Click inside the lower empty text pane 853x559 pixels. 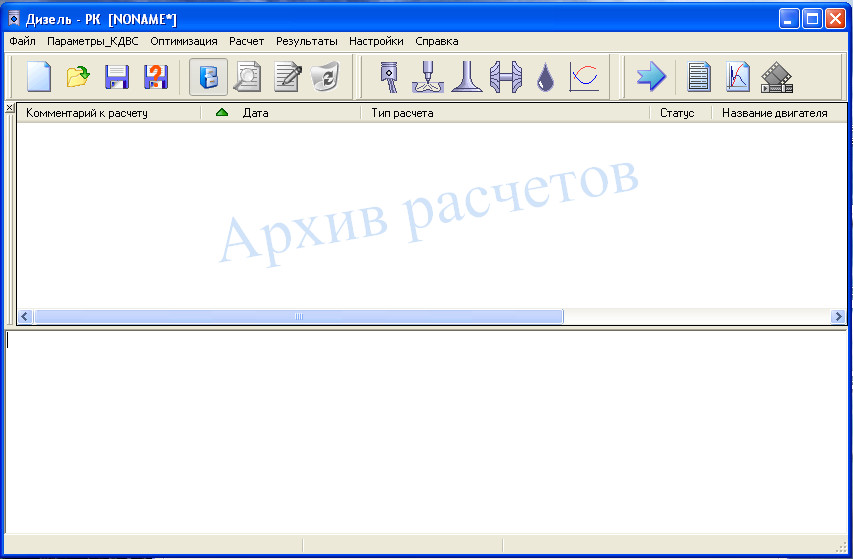click(x=426, y=430)
